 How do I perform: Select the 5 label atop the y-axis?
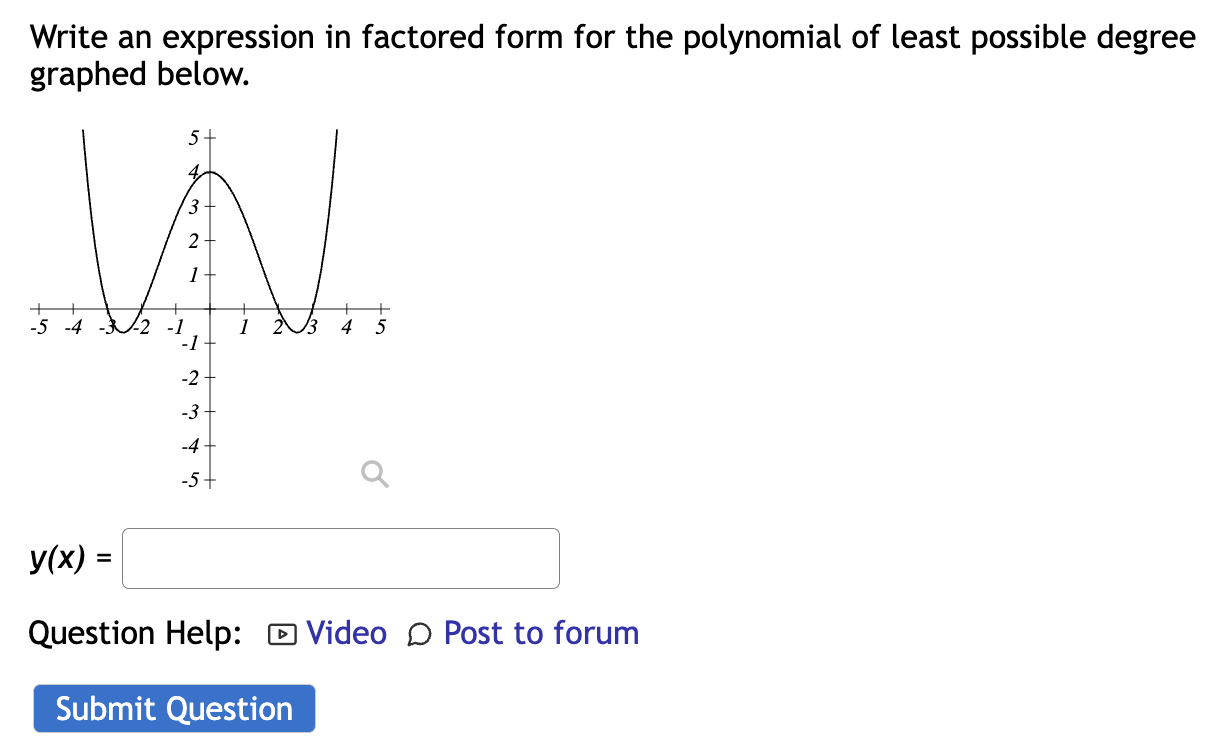(194, 137)
